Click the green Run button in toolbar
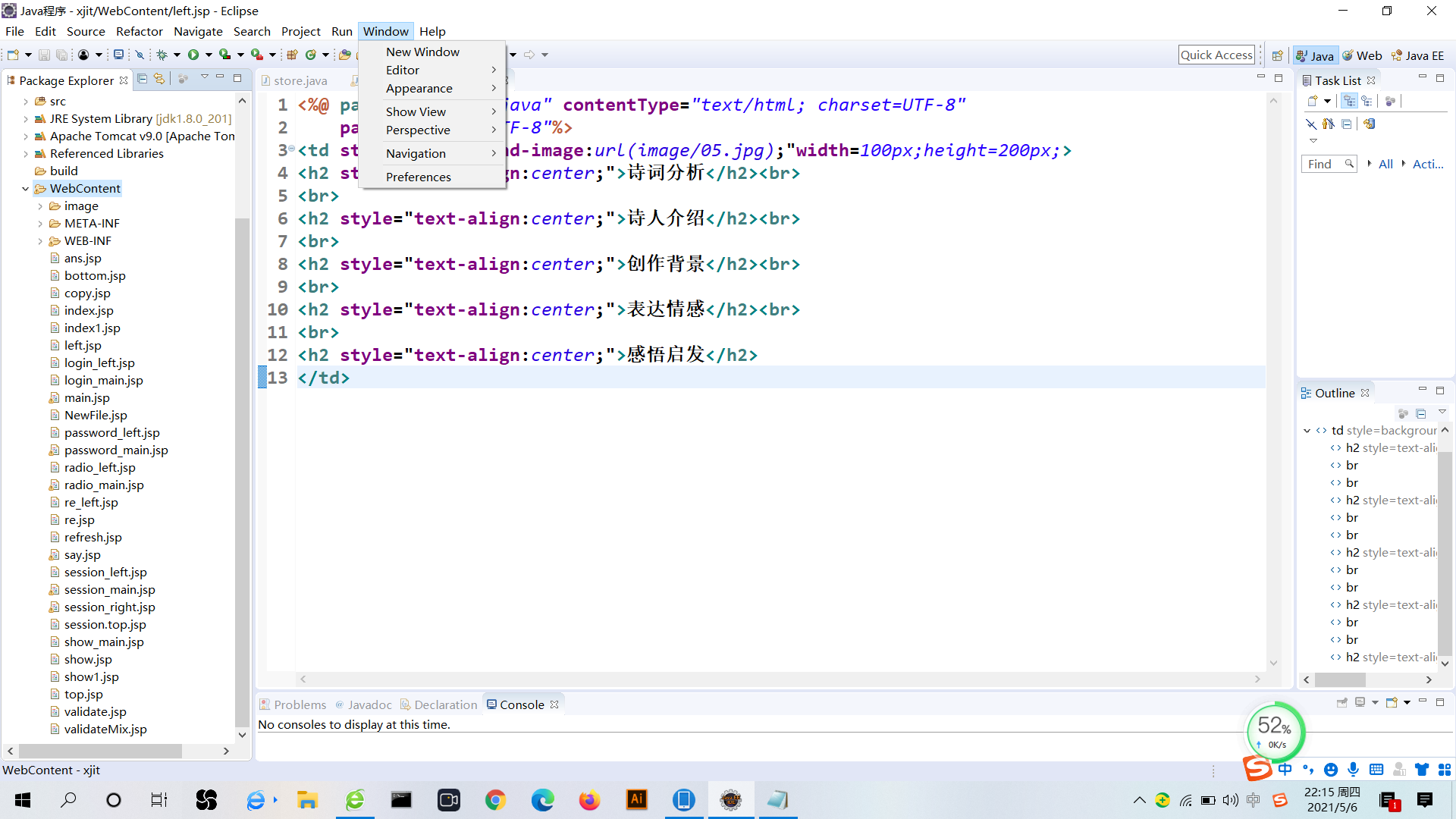 [193, 55]
